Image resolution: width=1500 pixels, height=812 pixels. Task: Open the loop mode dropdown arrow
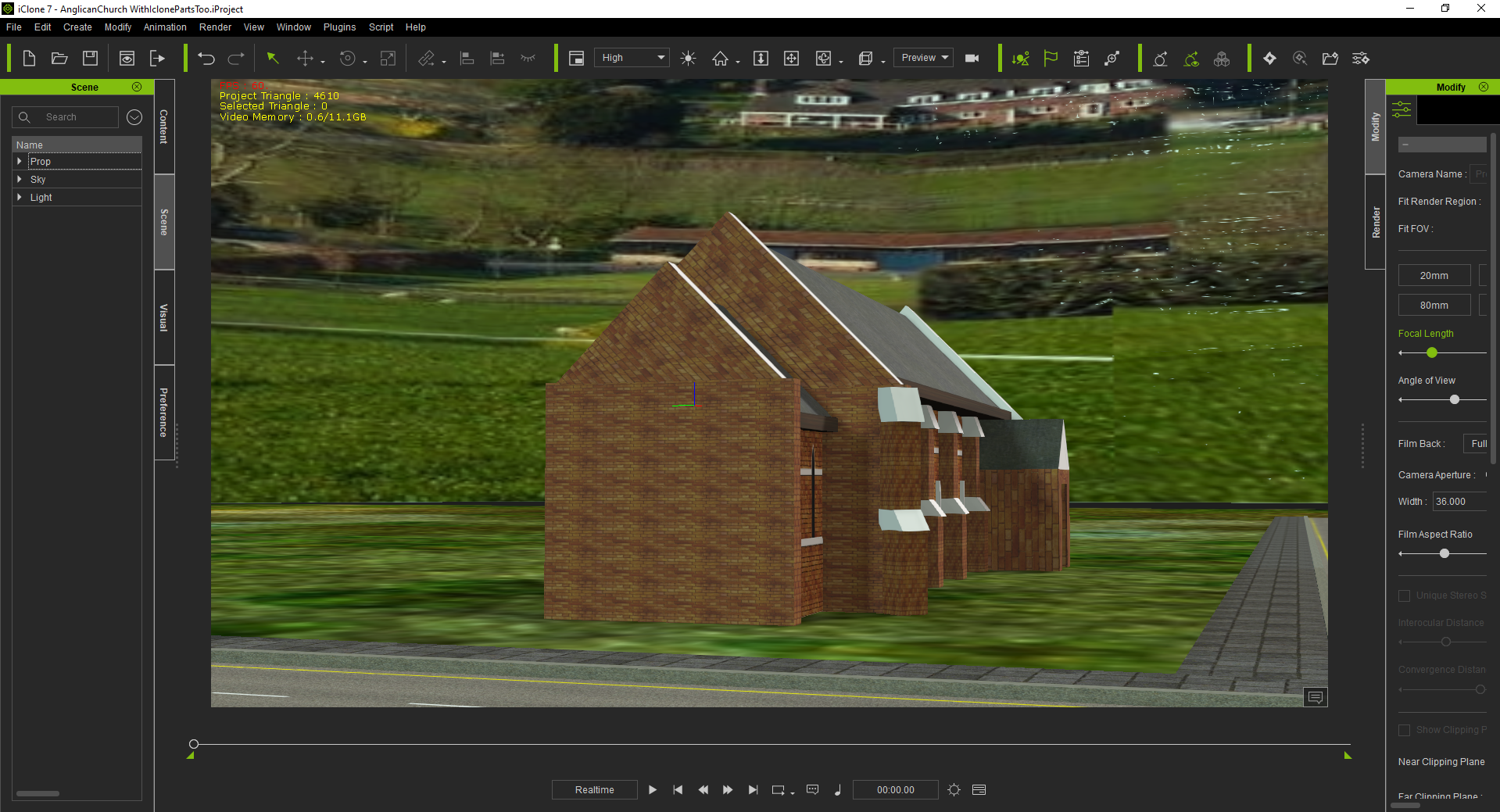point(793,793)
